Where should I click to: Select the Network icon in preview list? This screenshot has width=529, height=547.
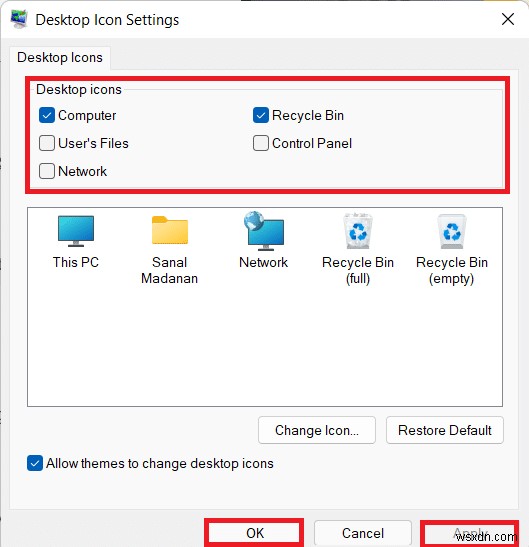[x=264, y=231]
